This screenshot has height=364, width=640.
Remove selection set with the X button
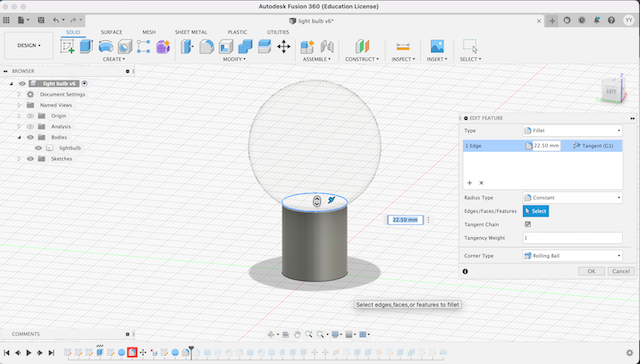click(481, 183)
